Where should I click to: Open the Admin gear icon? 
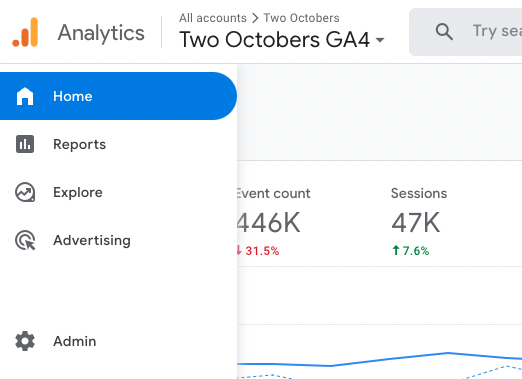pos(25,341)
